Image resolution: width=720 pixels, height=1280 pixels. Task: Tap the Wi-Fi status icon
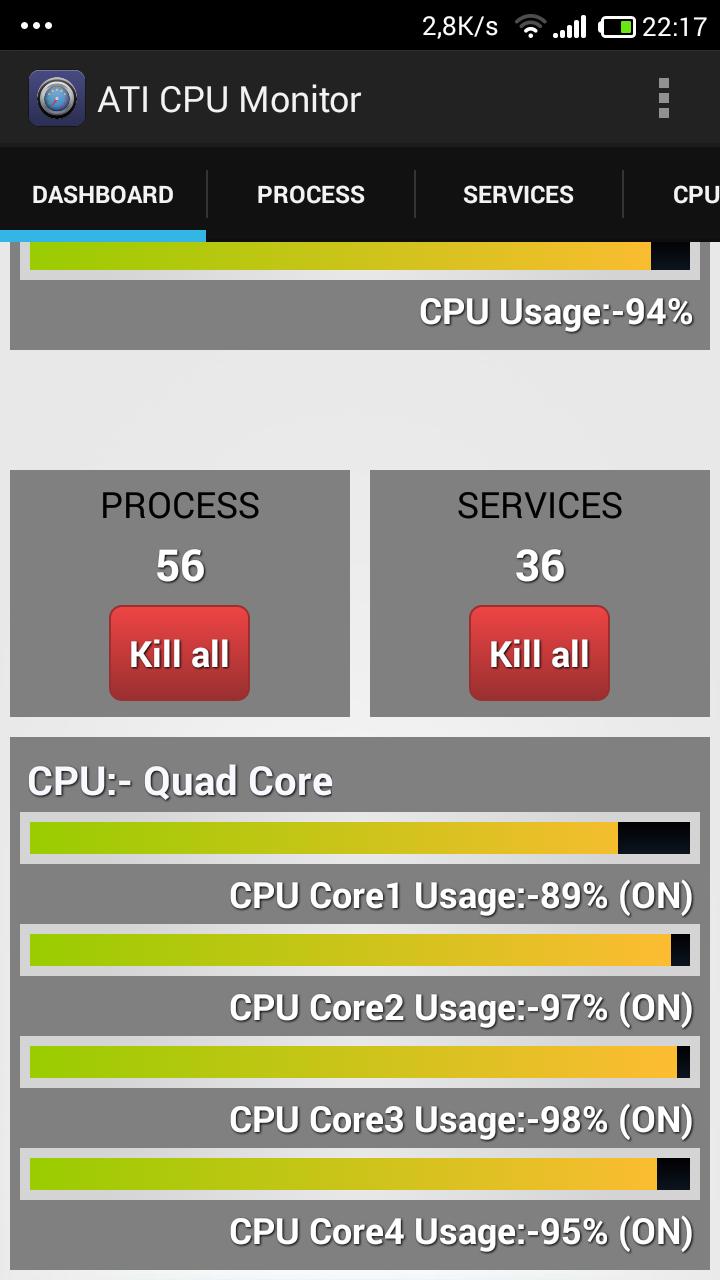click(529, 27)
